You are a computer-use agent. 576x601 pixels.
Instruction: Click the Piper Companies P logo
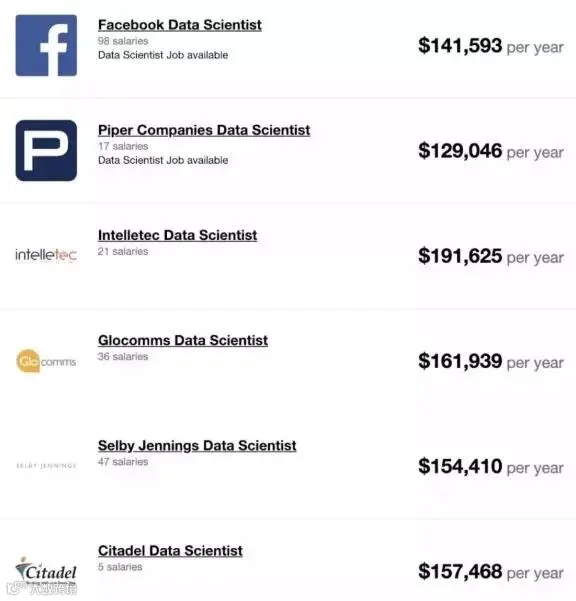click(46, 150)
